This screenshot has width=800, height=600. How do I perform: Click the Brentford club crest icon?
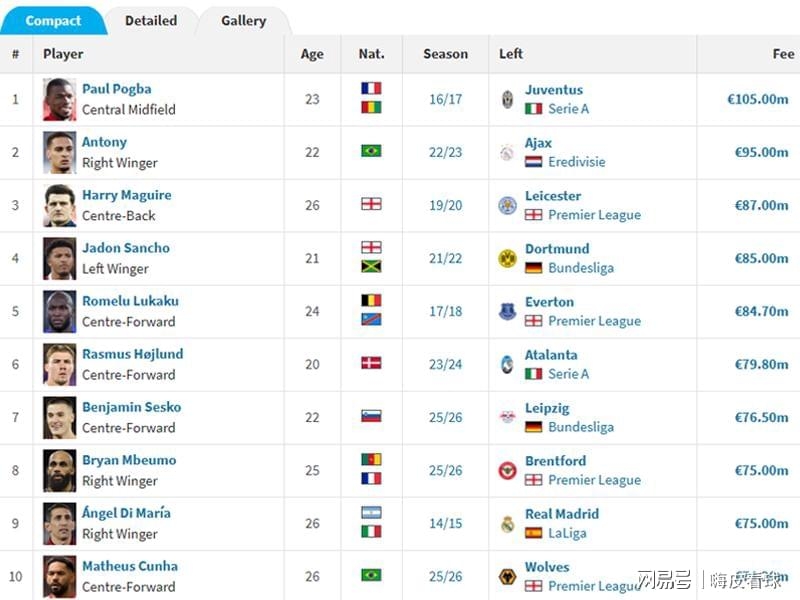507,470
